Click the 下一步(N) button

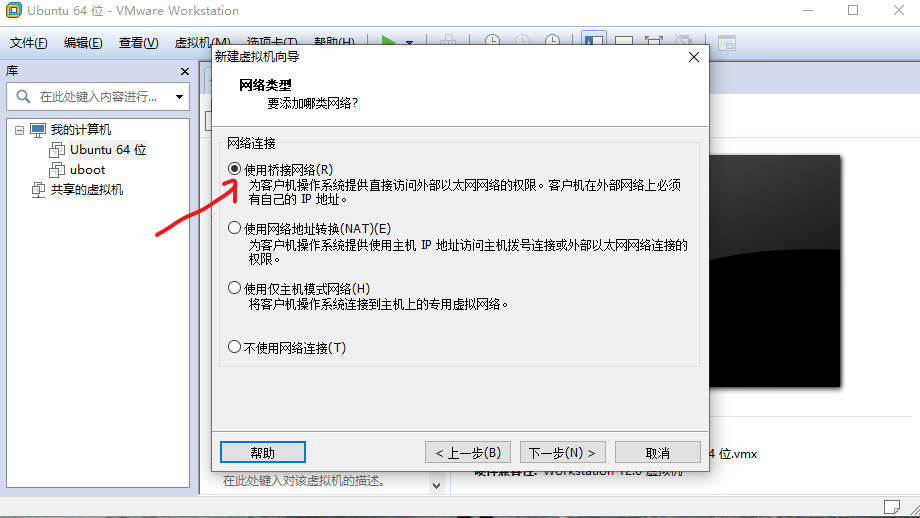pos(563,452)
